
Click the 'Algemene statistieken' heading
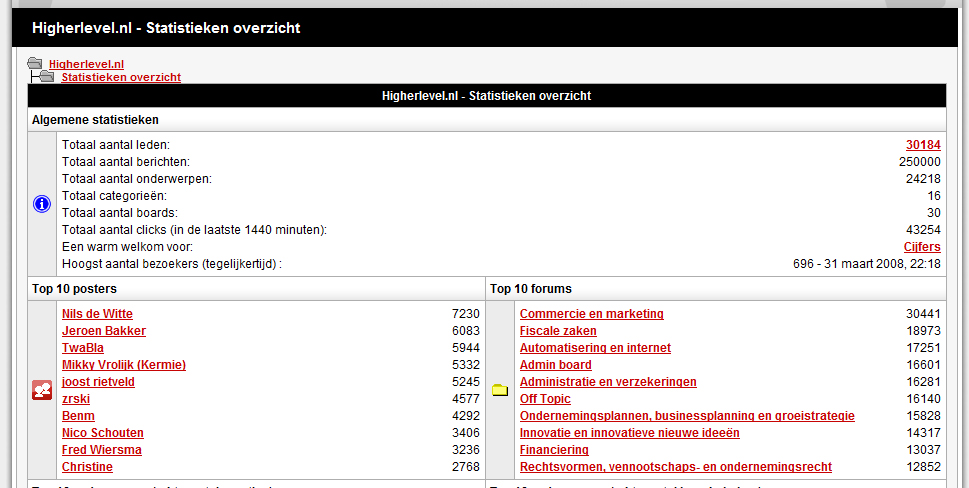tap(95, 120)
